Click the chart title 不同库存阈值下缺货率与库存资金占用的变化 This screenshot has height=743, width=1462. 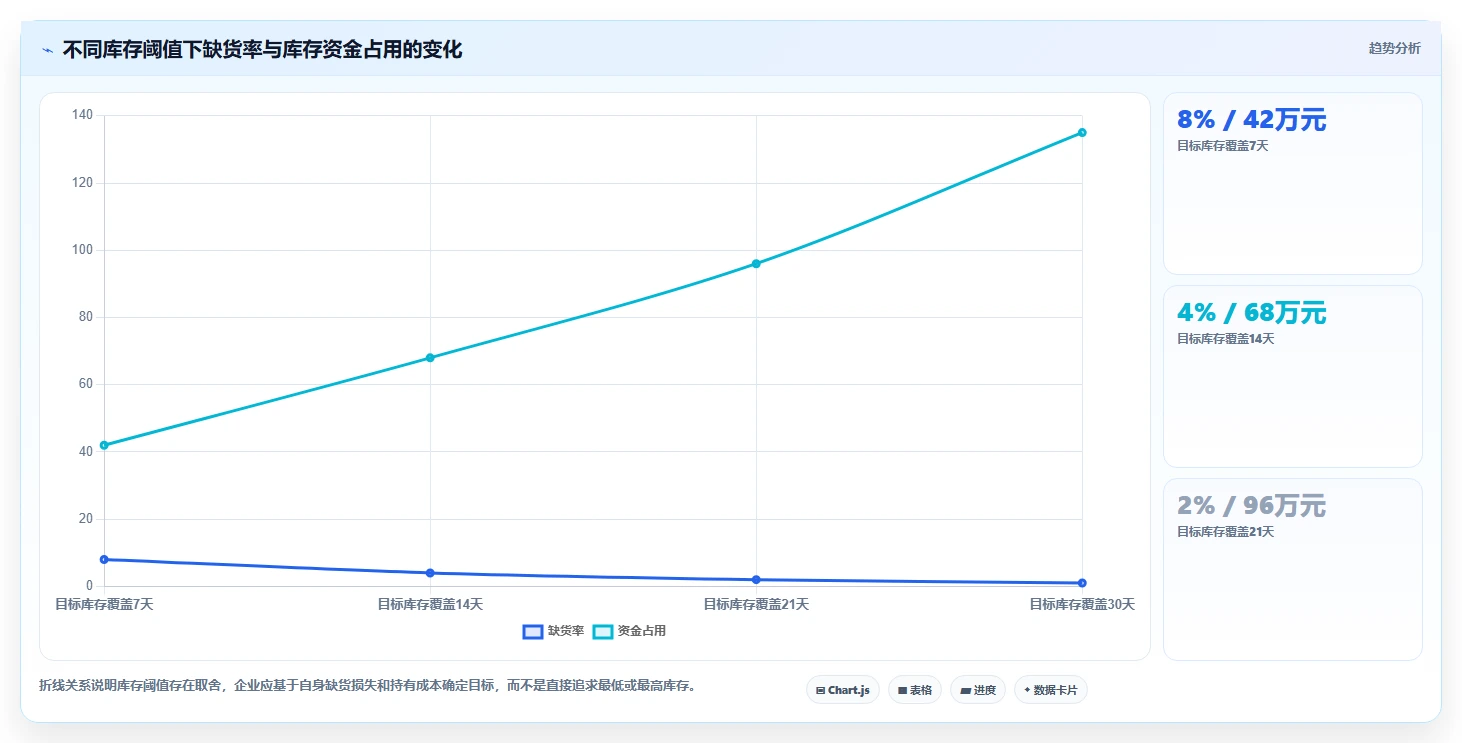[262, 50]
